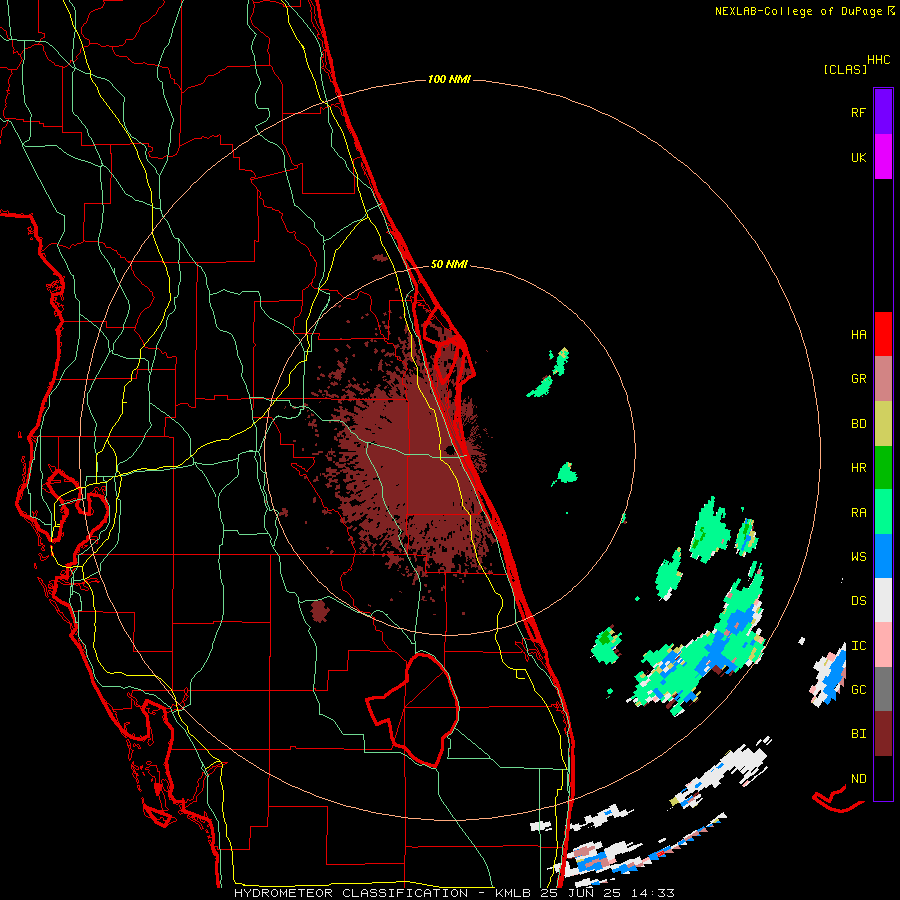Click the 'UK' legend label

click(x=859, y=157)
